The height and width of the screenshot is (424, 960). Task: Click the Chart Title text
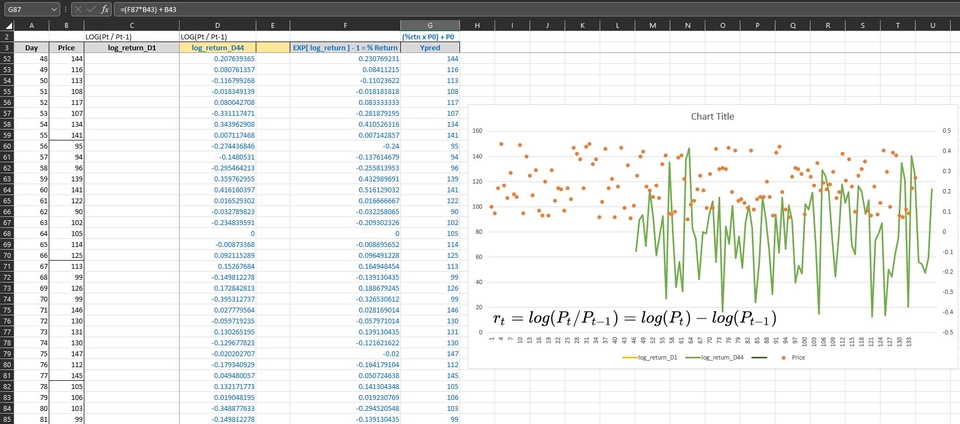click(x=712, y=116)
